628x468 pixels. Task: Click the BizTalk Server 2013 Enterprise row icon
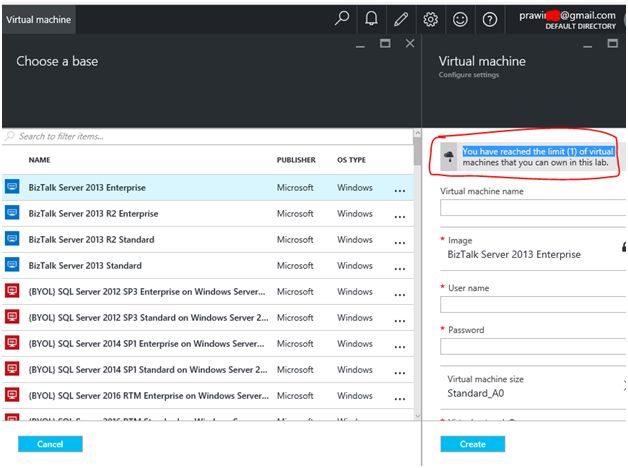pos(12,187)
